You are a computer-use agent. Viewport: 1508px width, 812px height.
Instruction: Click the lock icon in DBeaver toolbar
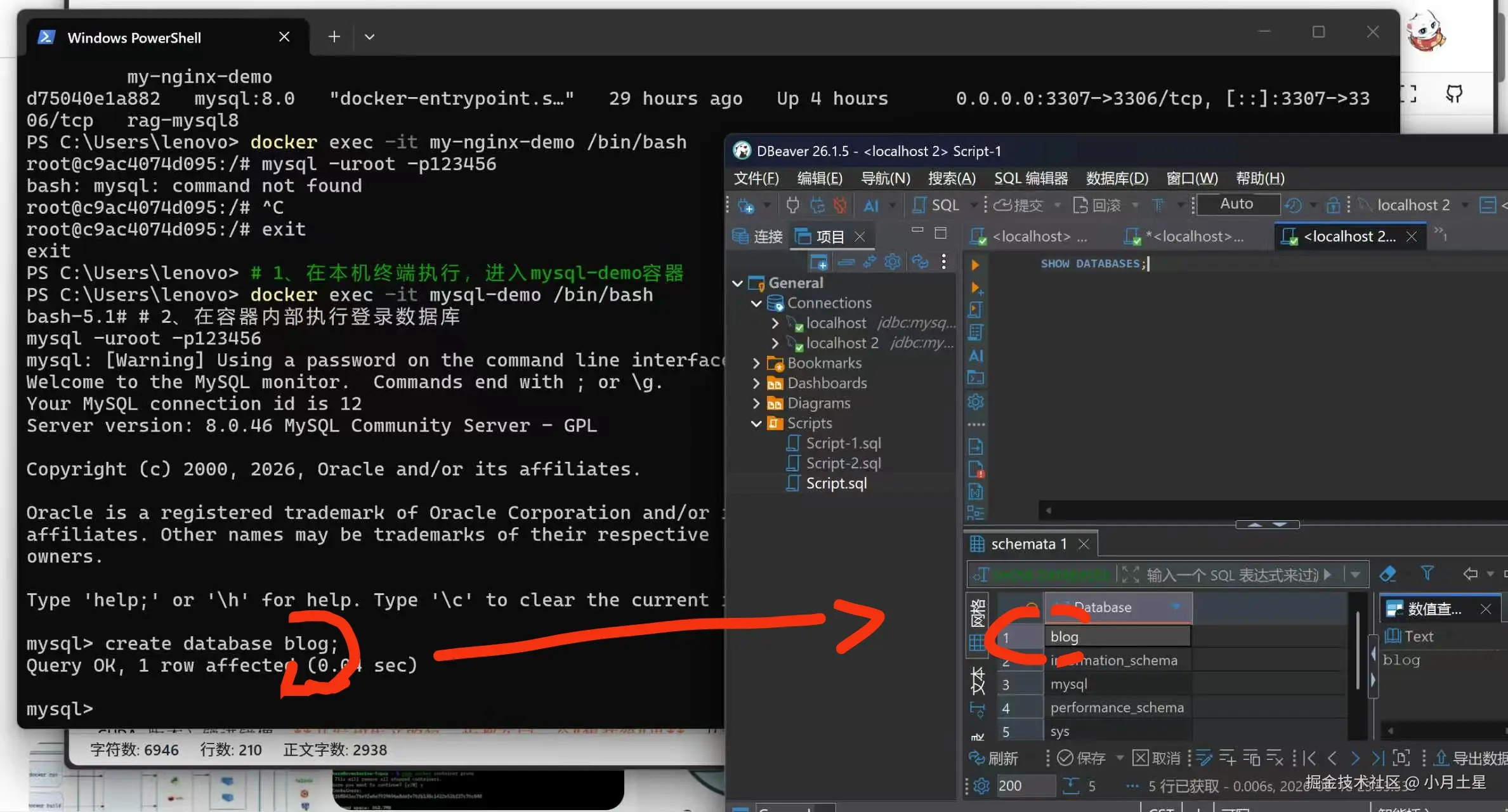click(x=1333, y=205)
